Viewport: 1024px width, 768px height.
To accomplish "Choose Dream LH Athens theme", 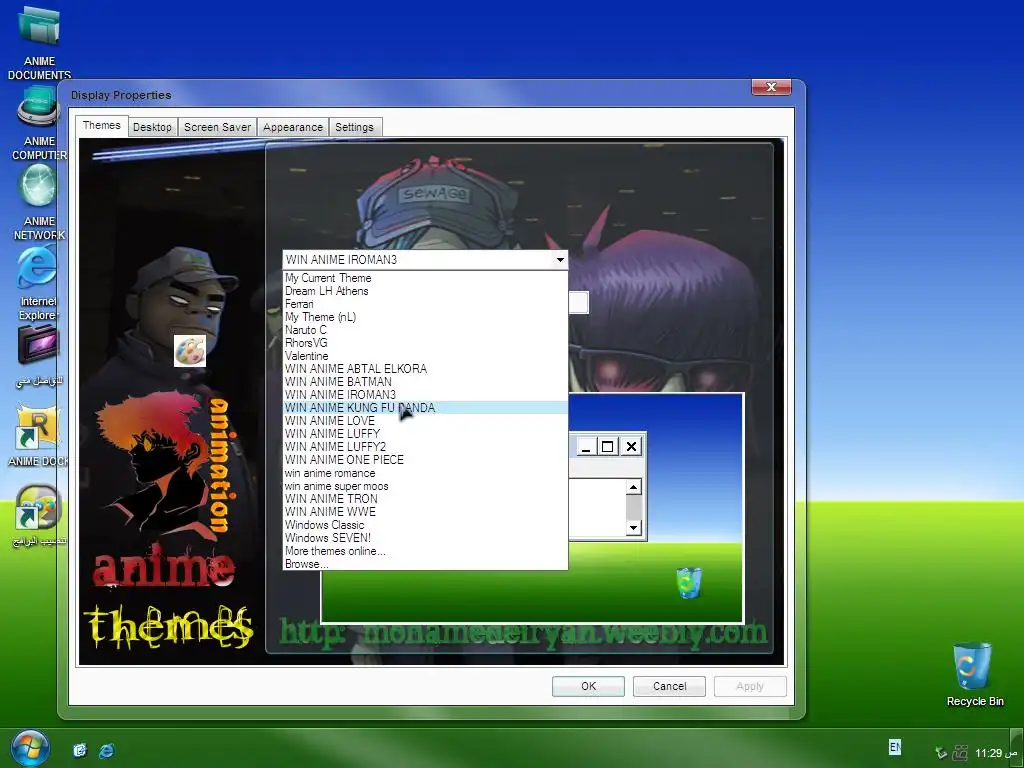I will (425, 291).
